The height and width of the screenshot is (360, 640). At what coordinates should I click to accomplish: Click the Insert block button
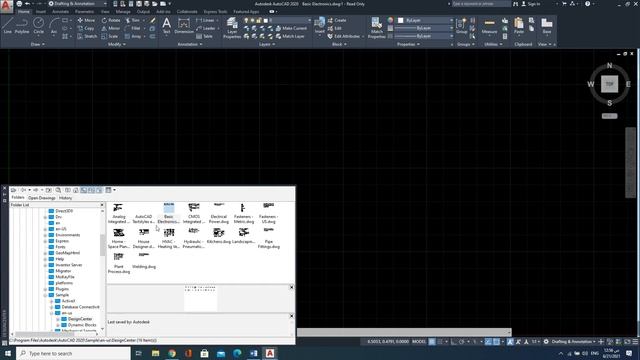click(x=320, y=26)
